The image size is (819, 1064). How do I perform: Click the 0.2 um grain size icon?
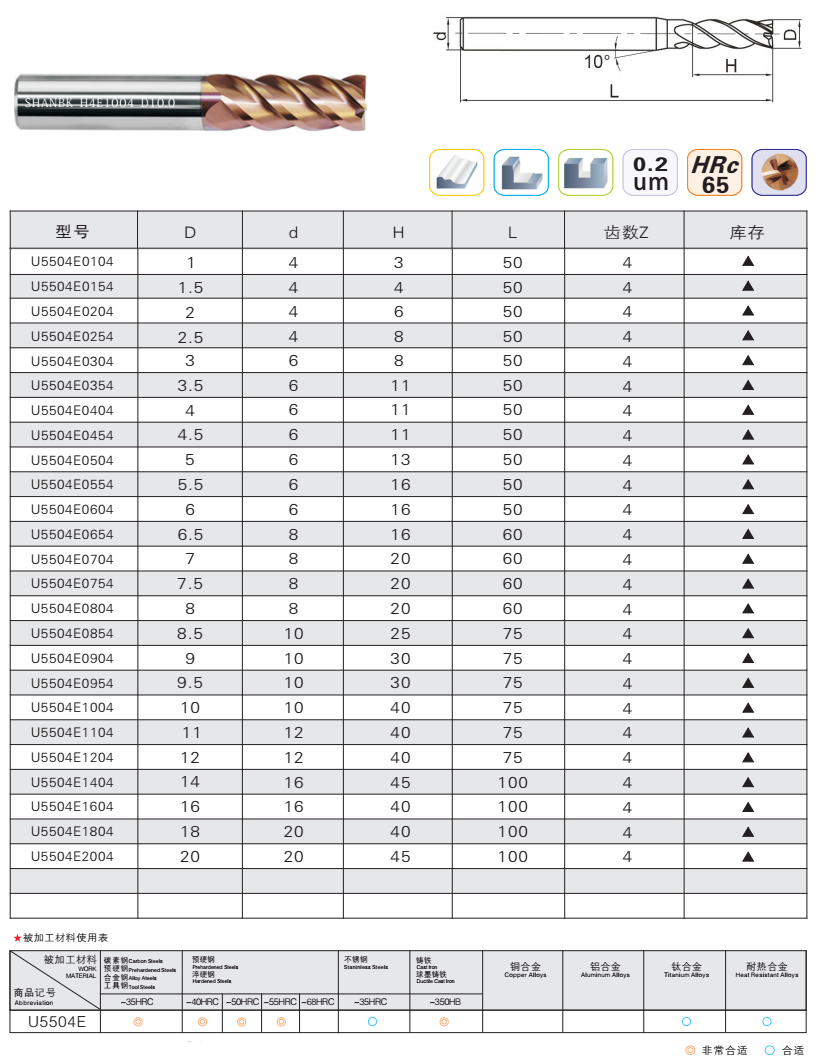coord(650,172)
